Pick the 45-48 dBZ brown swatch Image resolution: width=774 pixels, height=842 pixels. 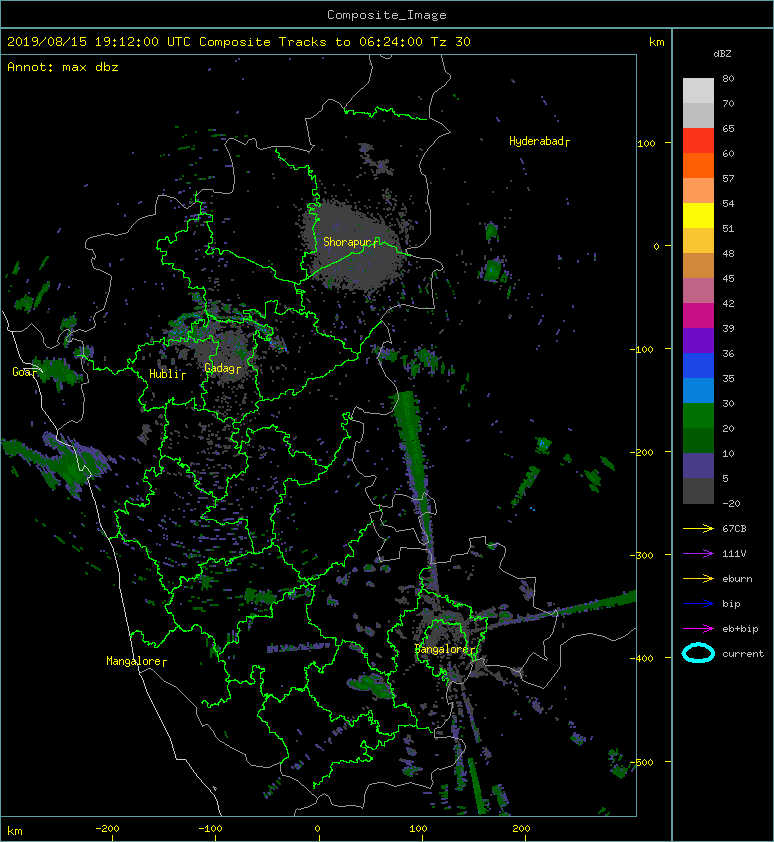[698, 266]
